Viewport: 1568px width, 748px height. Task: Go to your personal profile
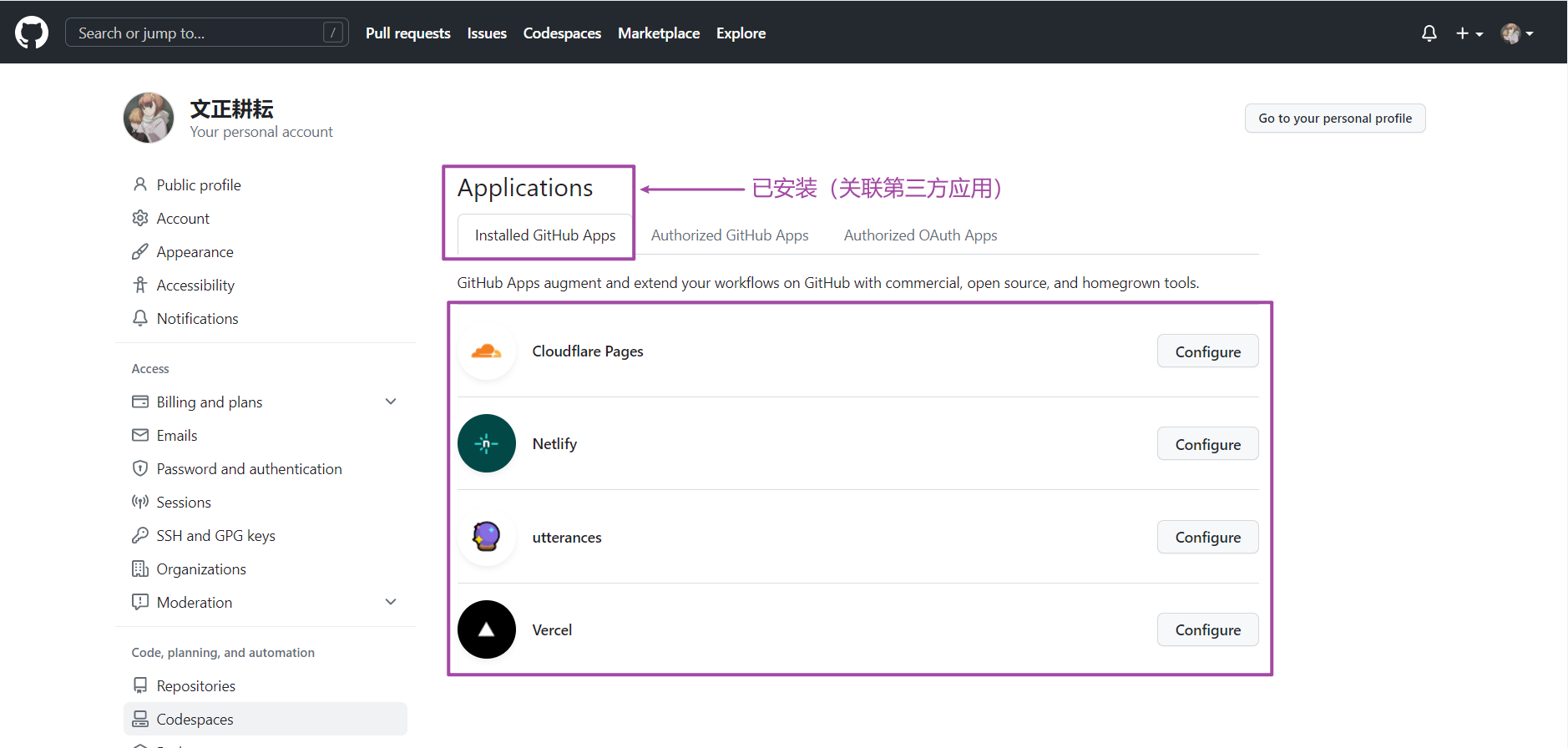point(1334,119)
